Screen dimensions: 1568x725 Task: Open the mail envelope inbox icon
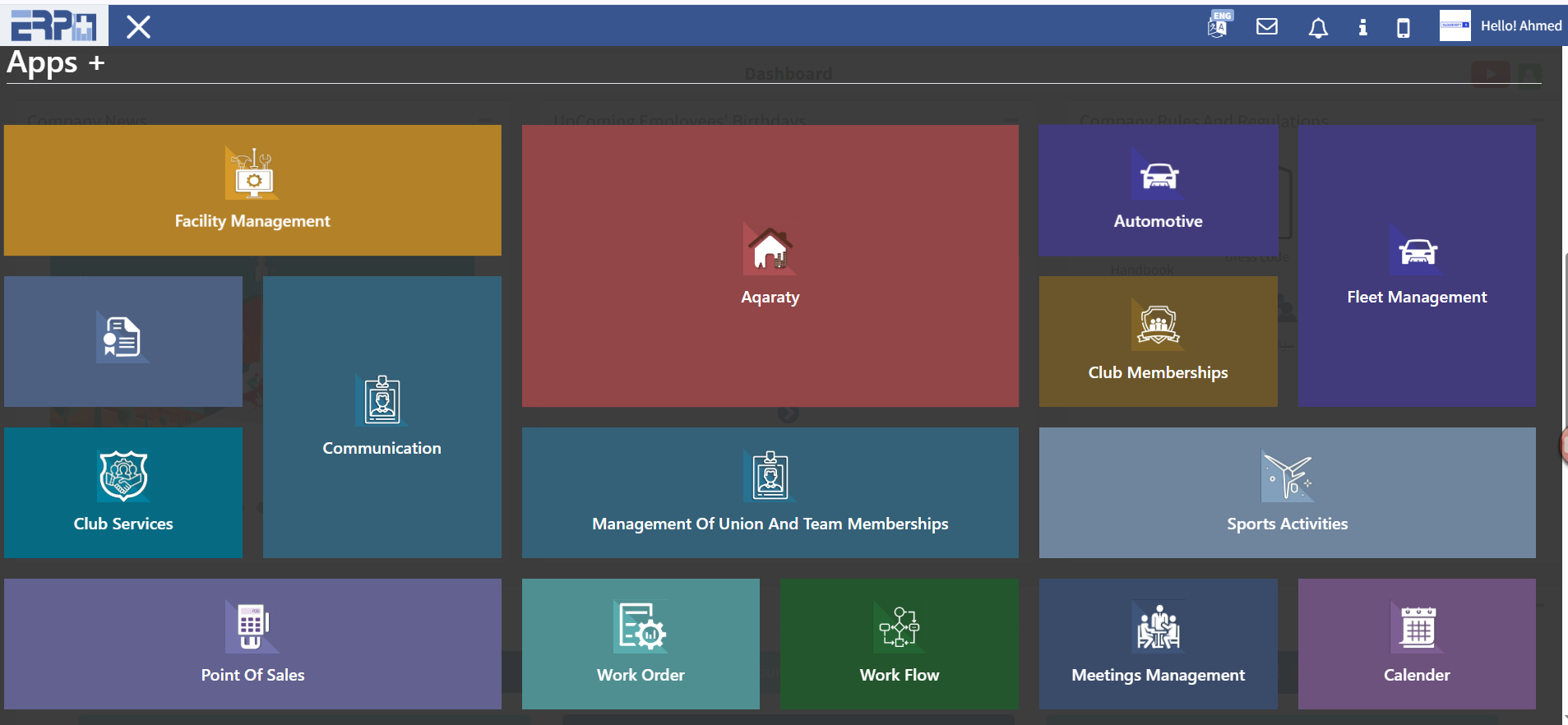(1267, 27)
